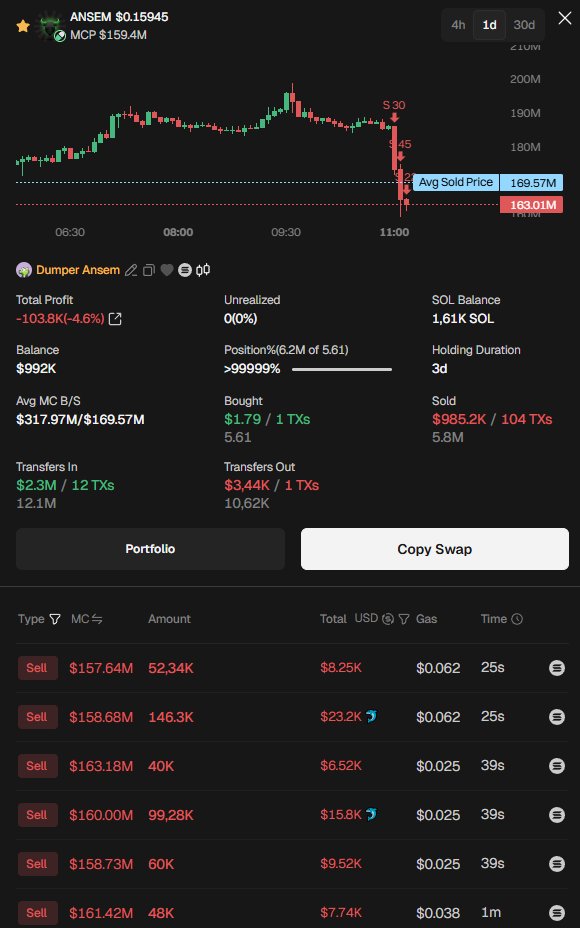
Task: Click the Sell tag on the $157.64M row
Action: (x=37, y=668)
